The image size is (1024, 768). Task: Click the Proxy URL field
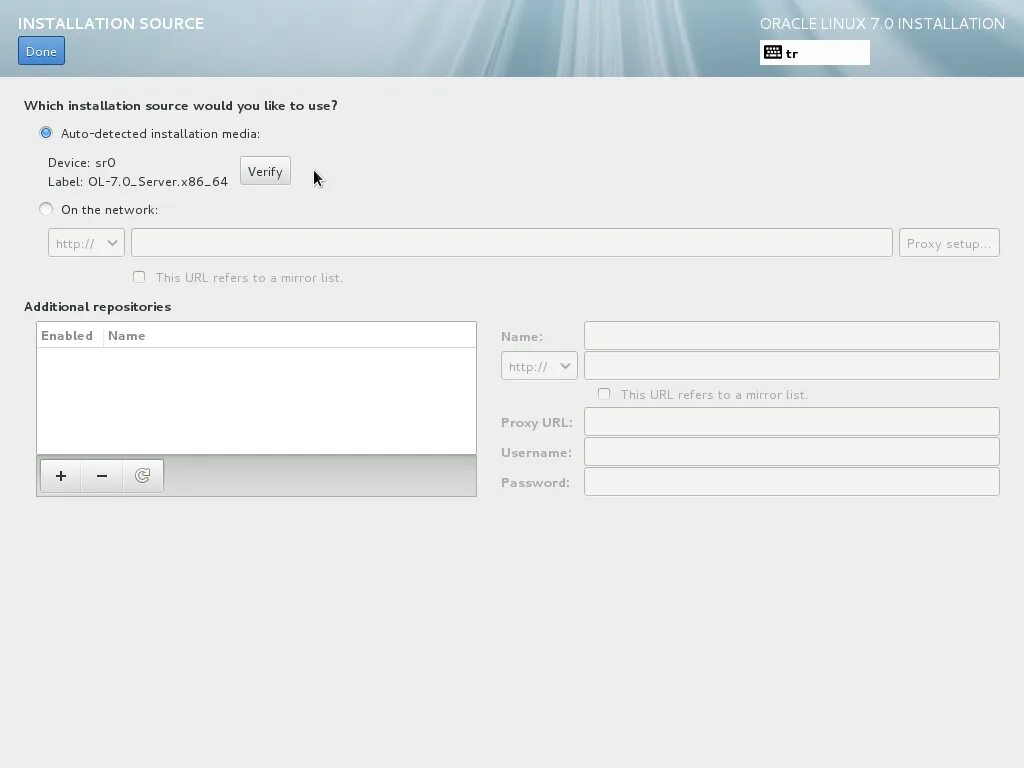tap(792, 422)
